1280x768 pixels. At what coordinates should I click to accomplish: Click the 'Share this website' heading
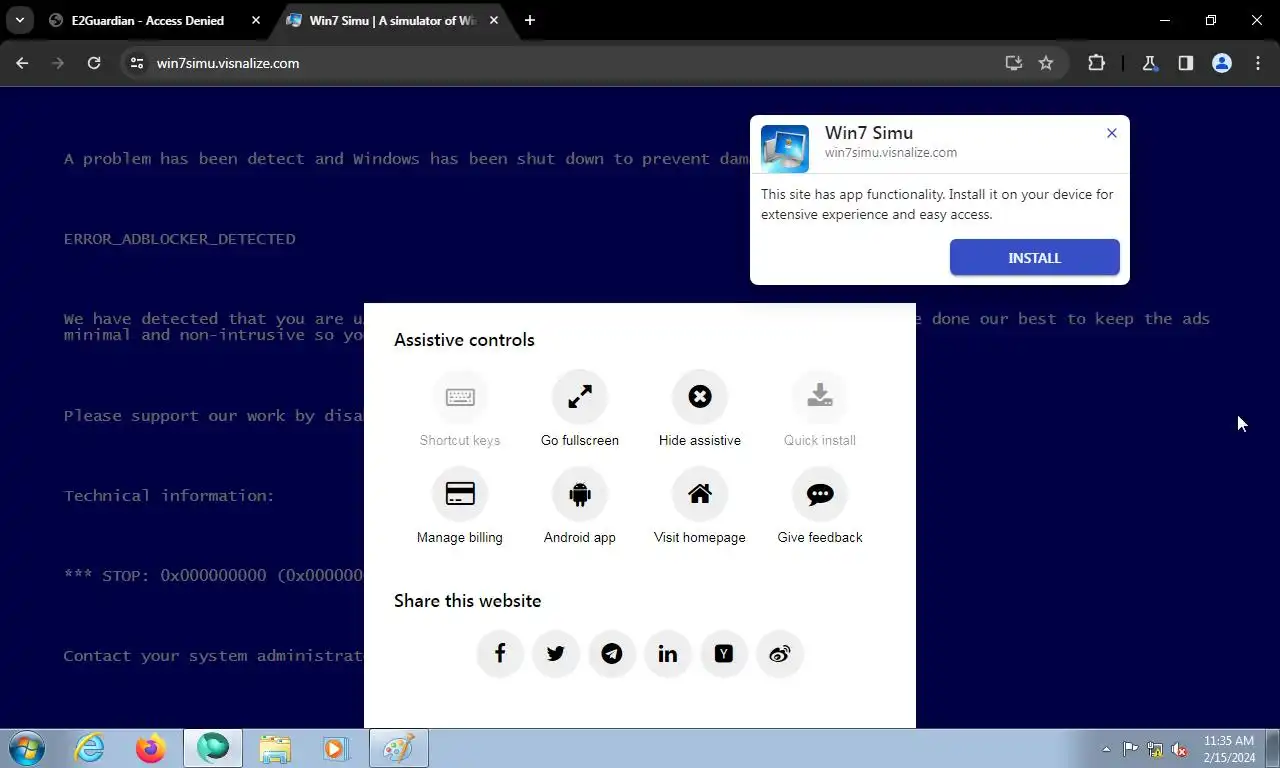click(467, 601)
